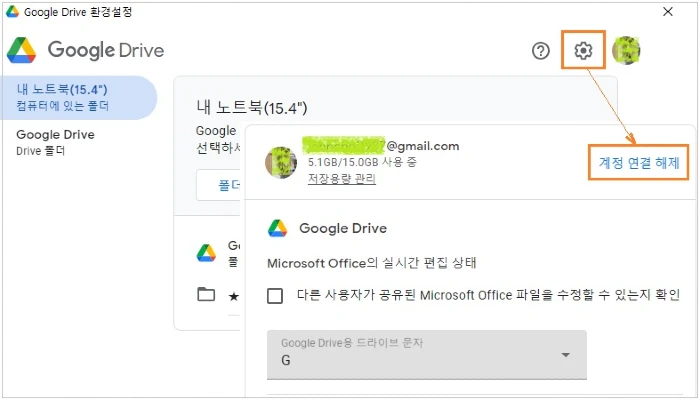Screen dimensions: 700x400
Task: Click the 5.1GB/15.0GB 사용 중 storage text
Action: point(362,162)
